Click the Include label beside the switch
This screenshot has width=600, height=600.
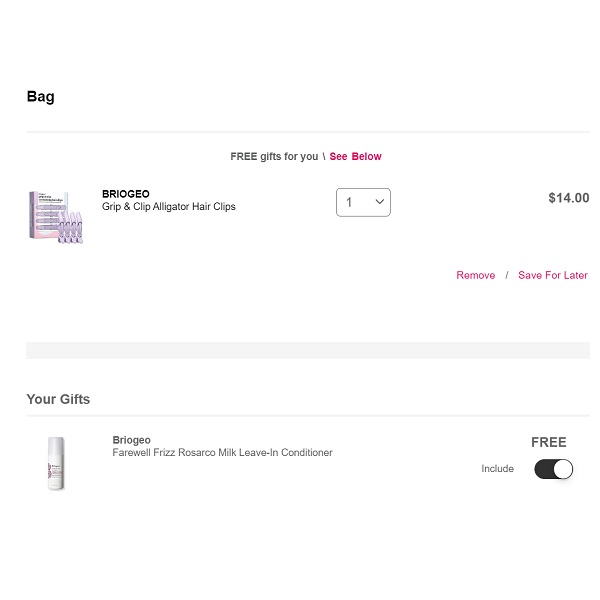pyautogui.click(x=497, y=469)
